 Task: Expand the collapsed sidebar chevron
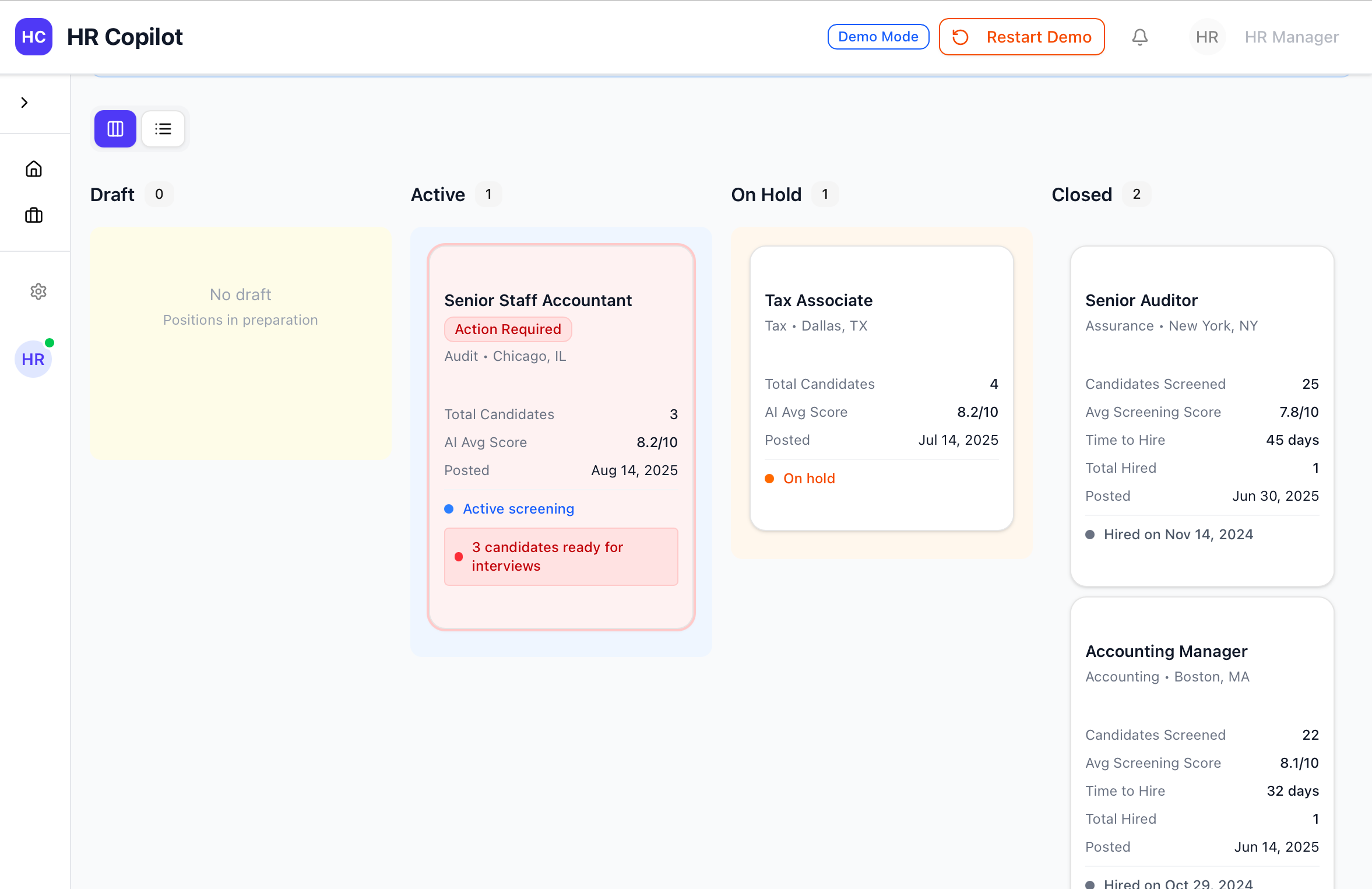(x=24, y=103)
